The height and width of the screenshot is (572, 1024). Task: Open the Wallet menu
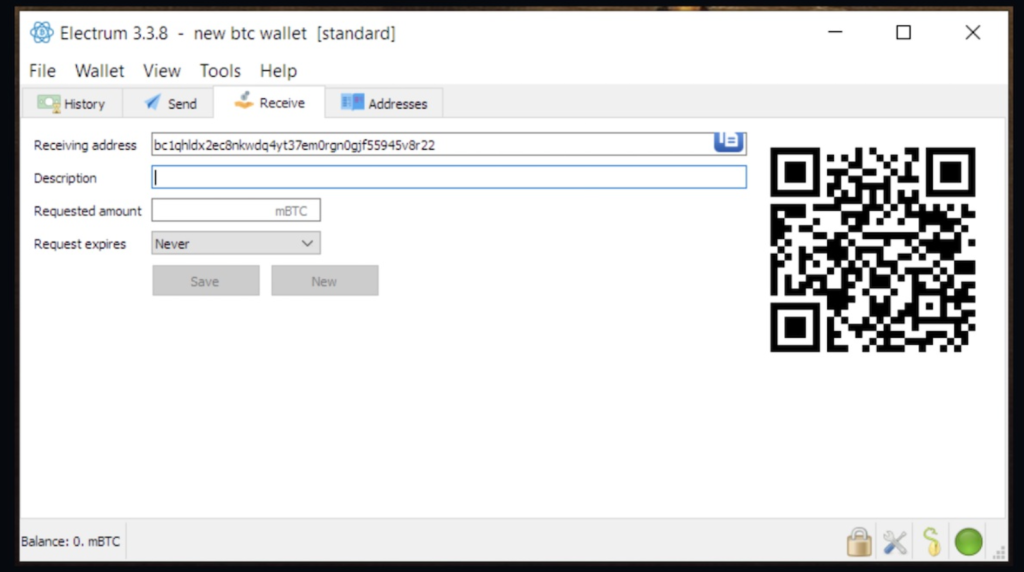coord(99,71)
